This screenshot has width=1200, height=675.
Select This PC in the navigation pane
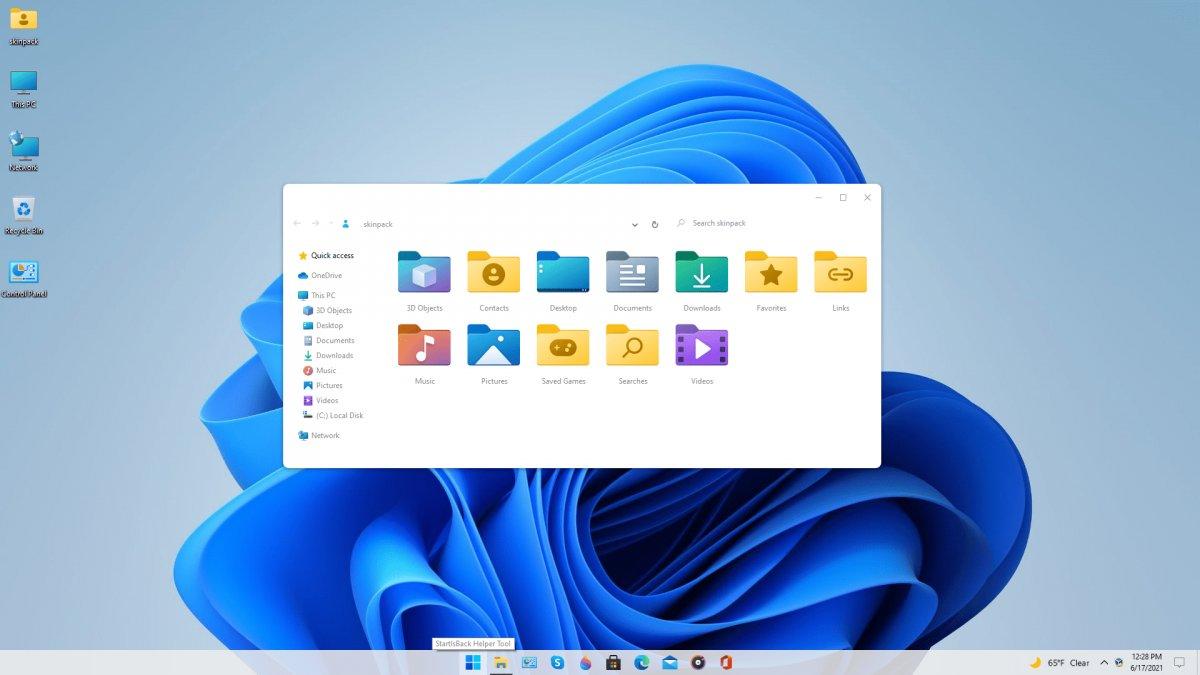pyautogui.click(x=325, y=295)
